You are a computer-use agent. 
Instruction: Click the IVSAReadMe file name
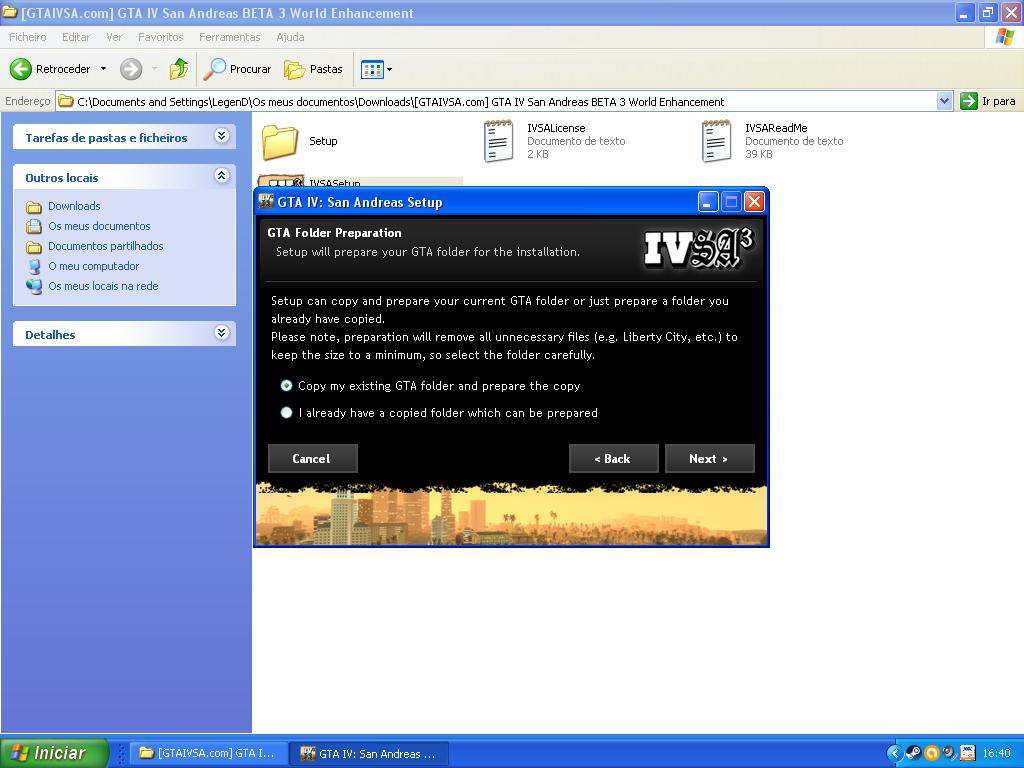point(776,128)
